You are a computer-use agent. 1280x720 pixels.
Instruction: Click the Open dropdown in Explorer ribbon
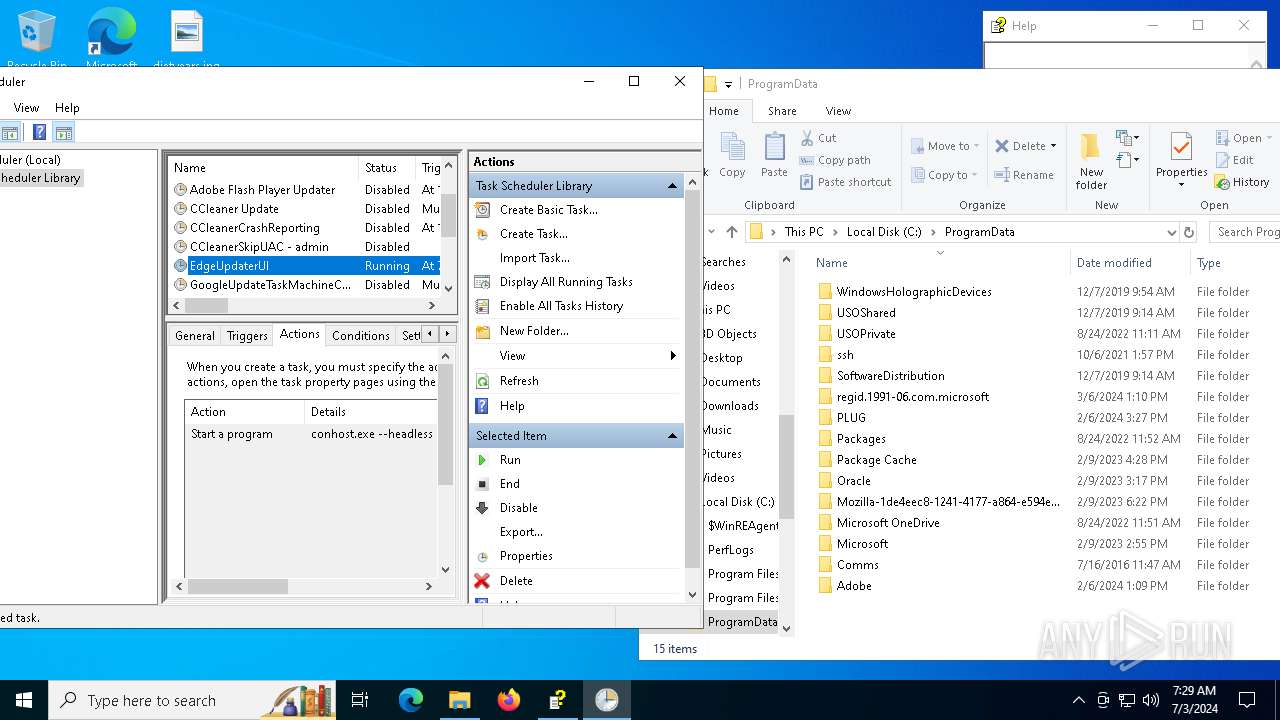pos(1243,138)
